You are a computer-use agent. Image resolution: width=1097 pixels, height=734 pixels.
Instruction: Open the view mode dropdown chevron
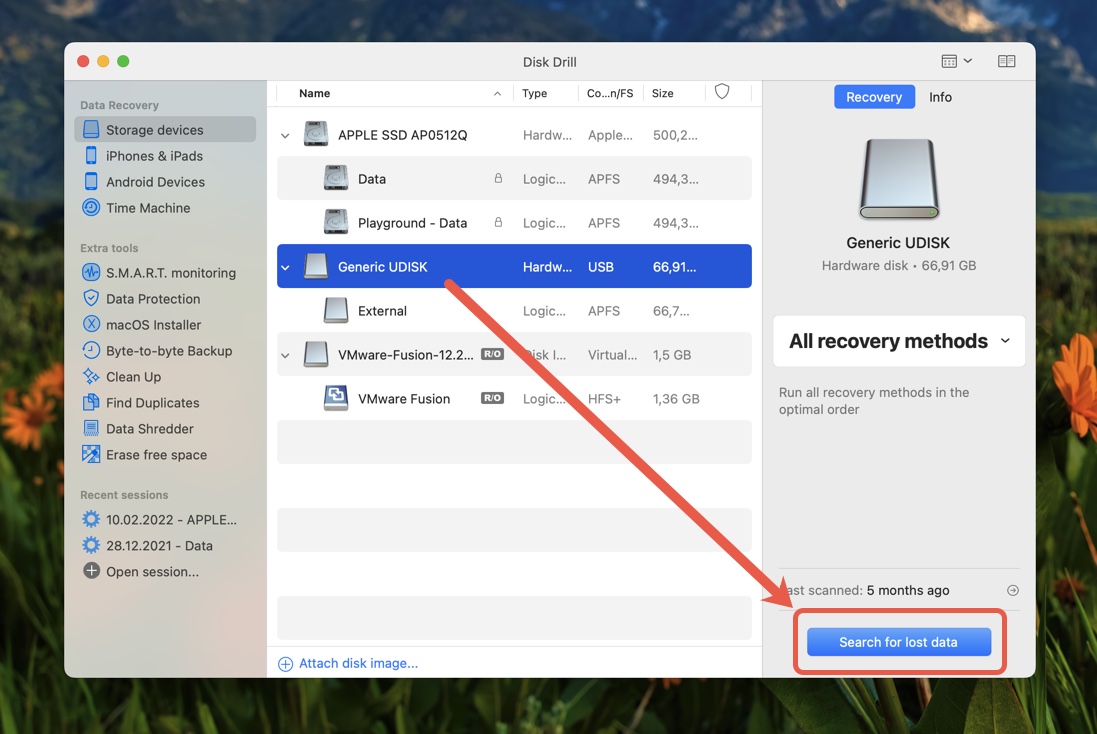968,61
